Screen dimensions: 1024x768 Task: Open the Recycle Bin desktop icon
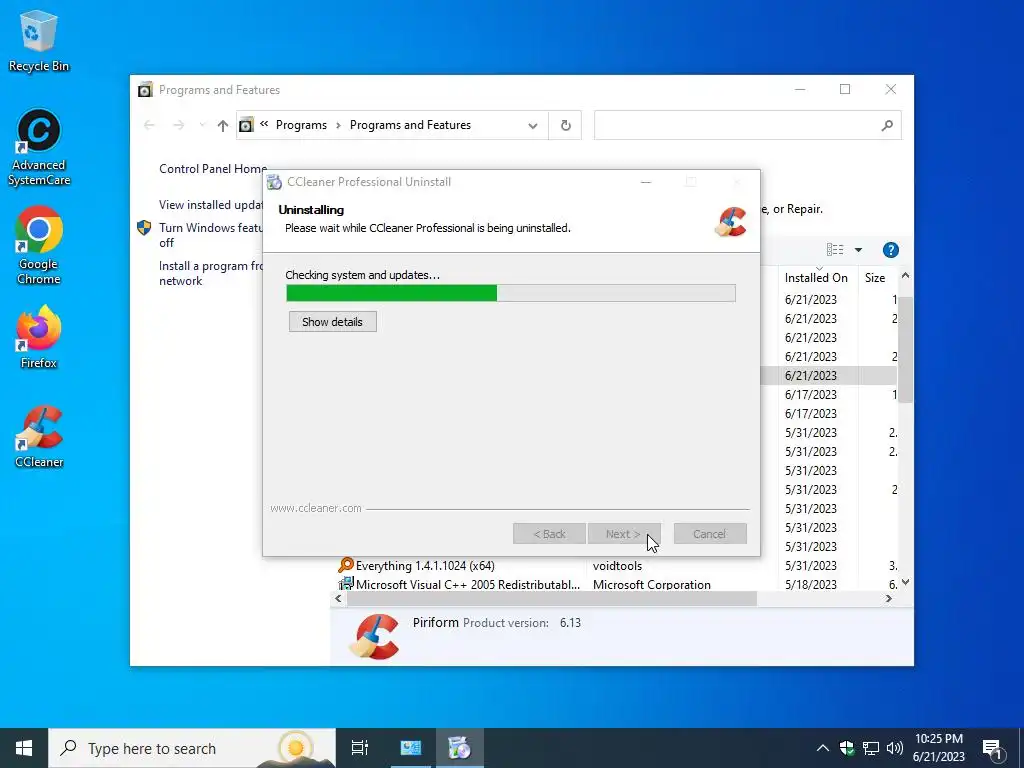tap(39, 40)
